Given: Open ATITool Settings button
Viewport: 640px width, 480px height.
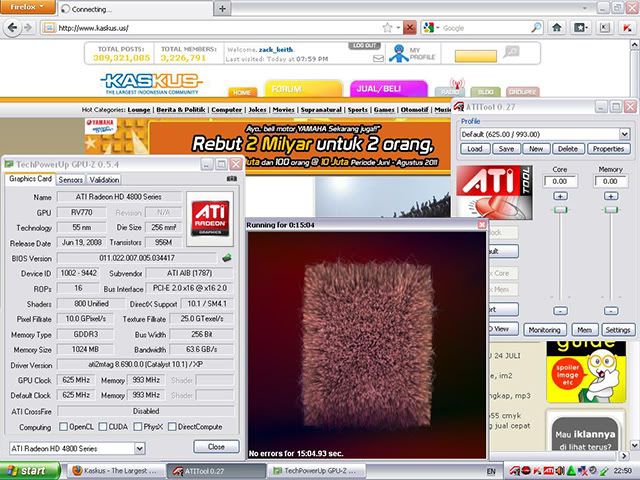Looking at the screenshot, I should (618, 330).
